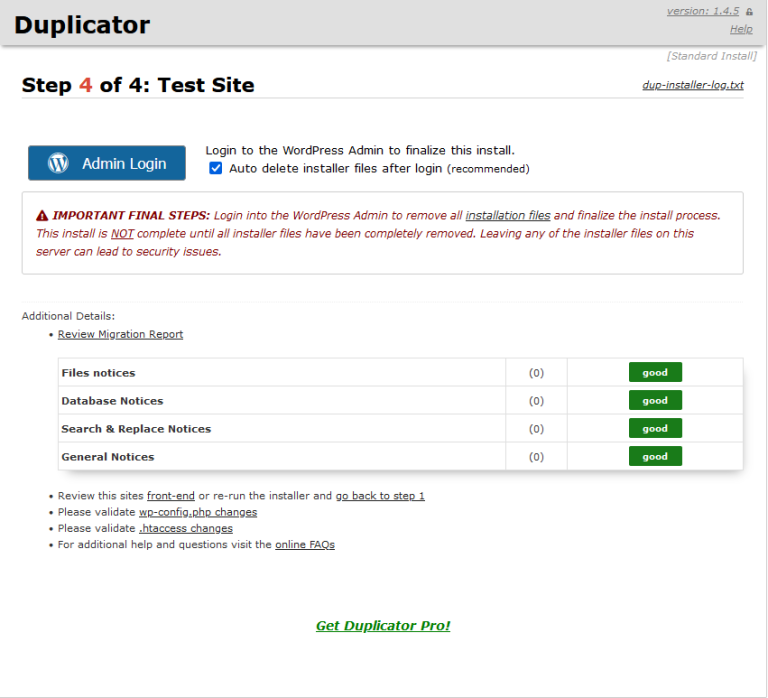
Task: Expand the Review Migration Report link
Action: [x=120, y=334]
